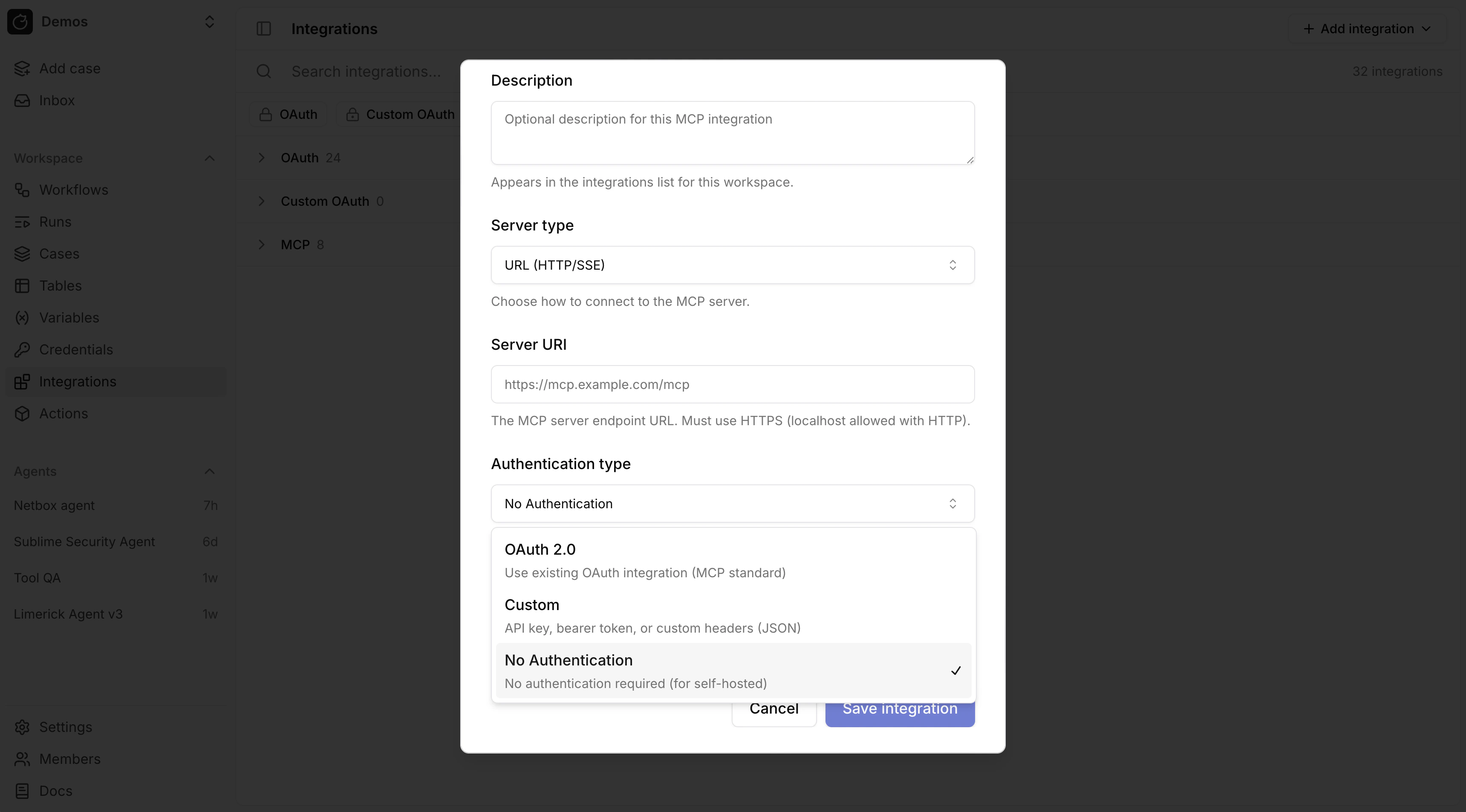Viewport: 1466px width, 812px height.
Task: Cancel the integration dialog
Action: coord(773,708)
